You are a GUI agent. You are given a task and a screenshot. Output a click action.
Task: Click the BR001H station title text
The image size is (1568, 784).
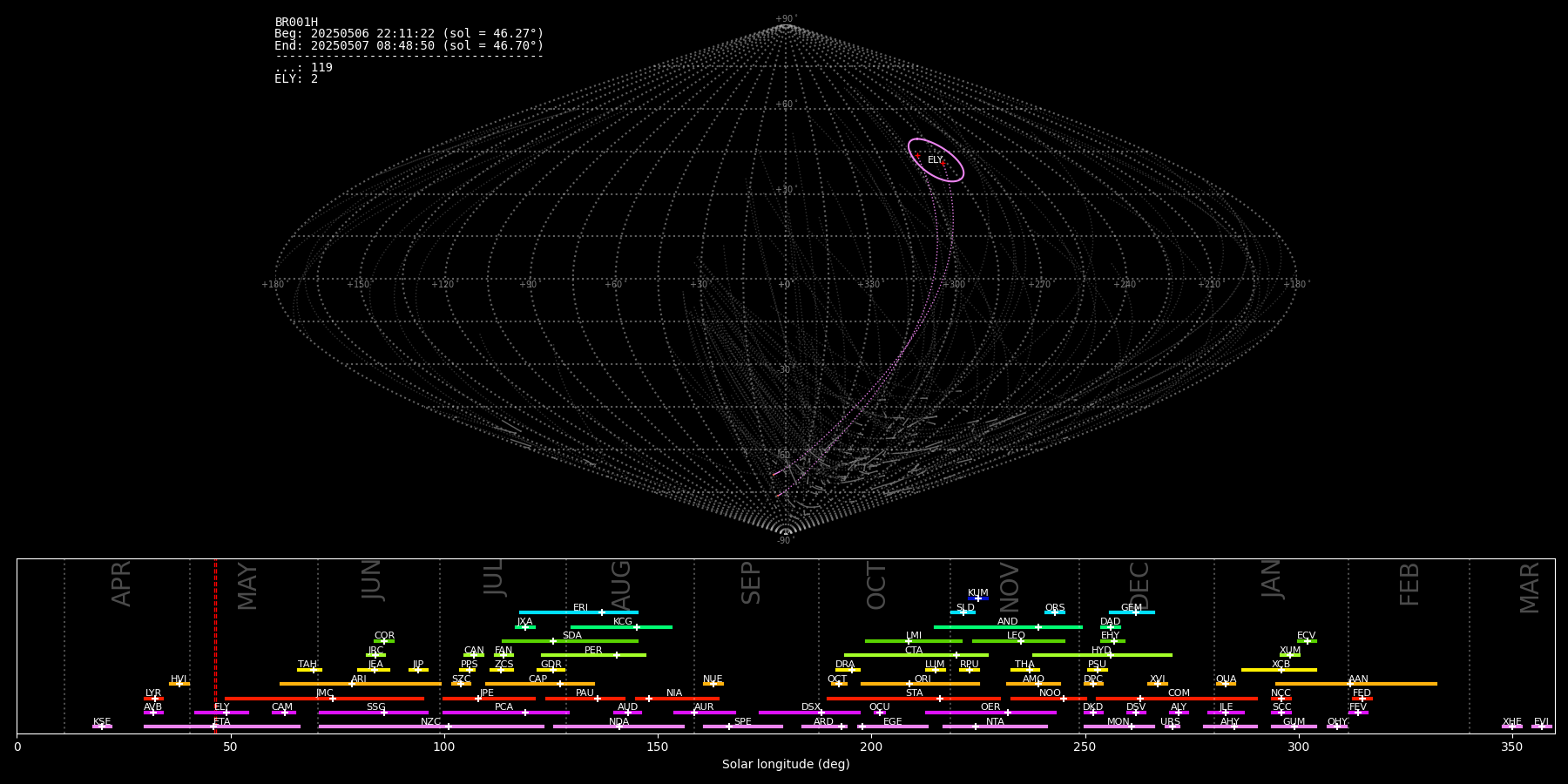click(x=296, y=23)
